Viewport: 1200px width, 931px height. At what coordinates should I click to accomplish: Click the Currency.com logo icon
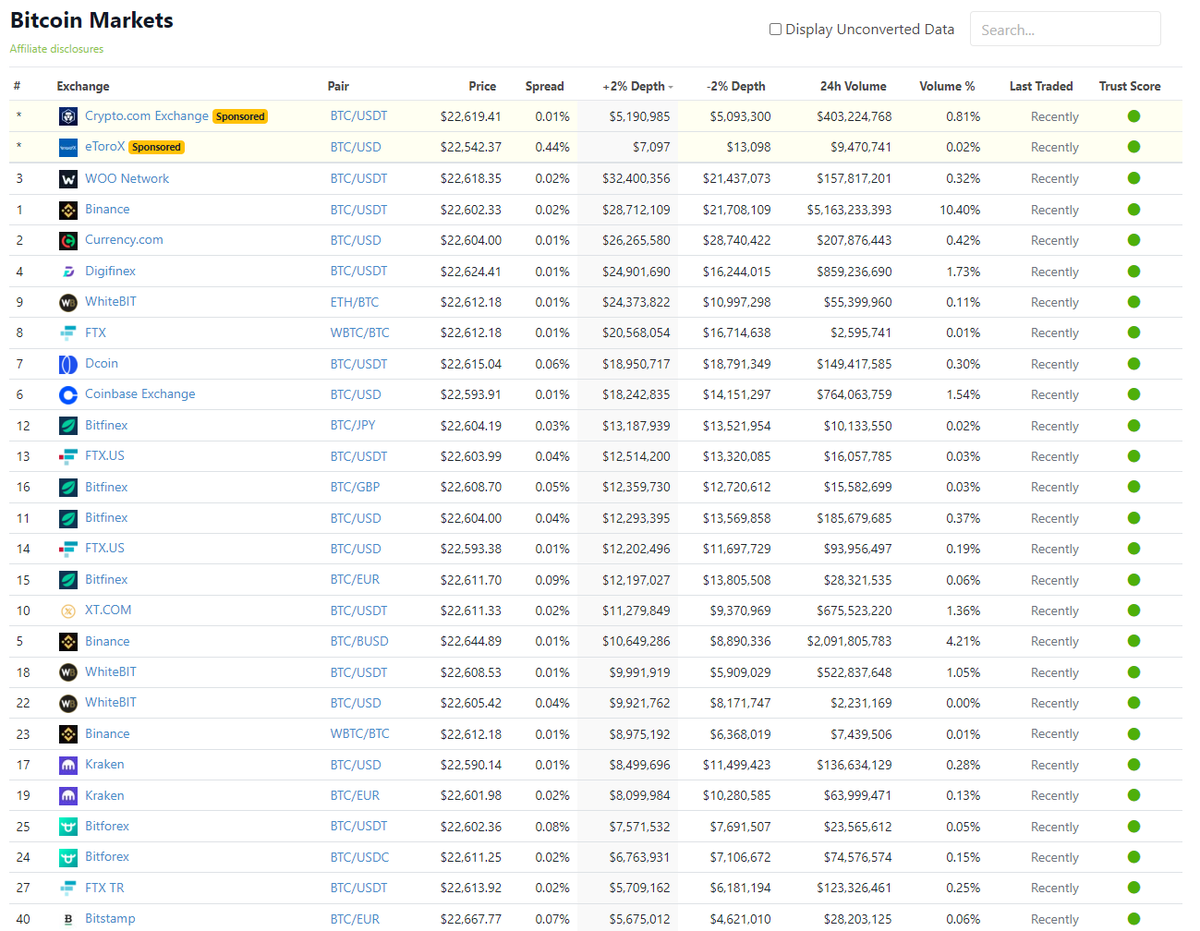pos(68,241)
